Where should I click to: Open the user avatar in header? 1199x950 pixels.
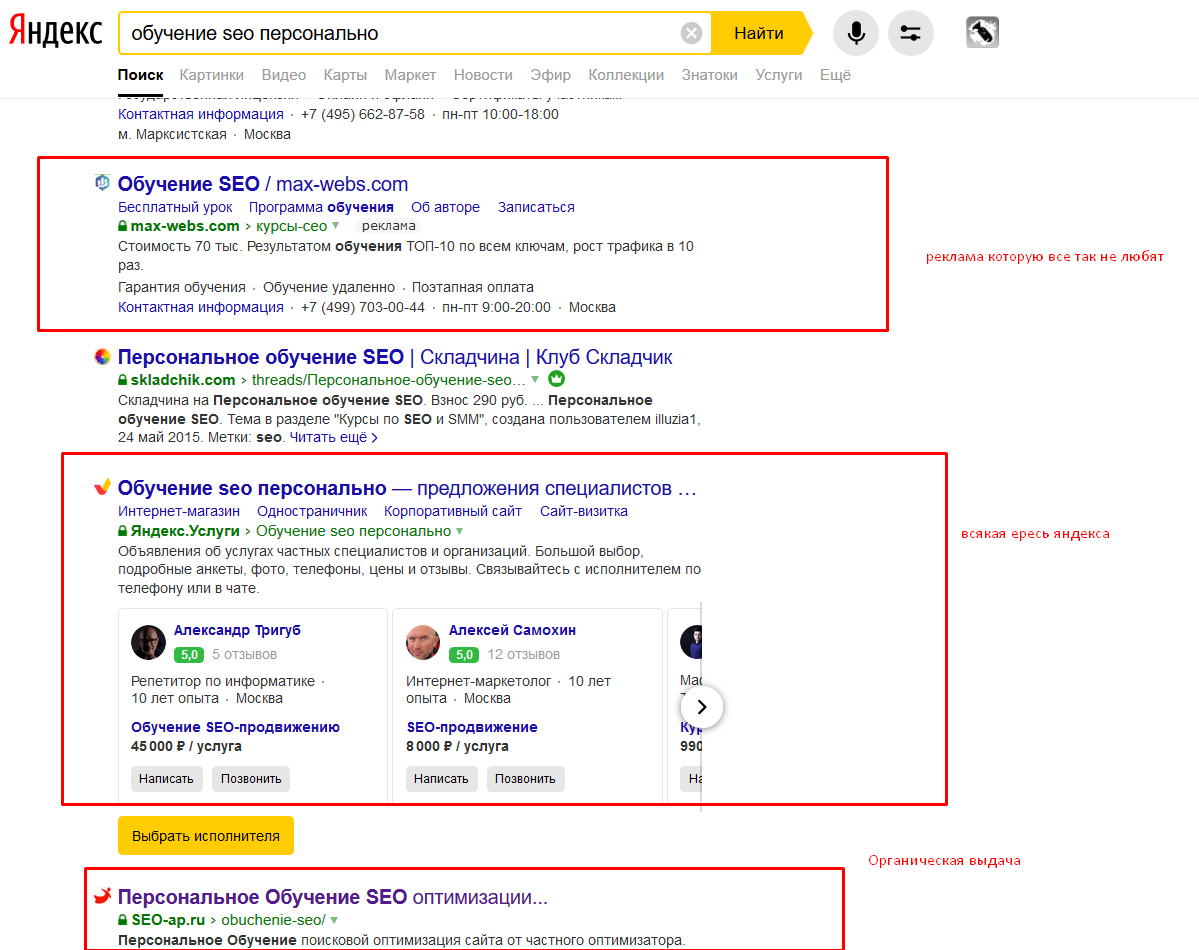982,32
